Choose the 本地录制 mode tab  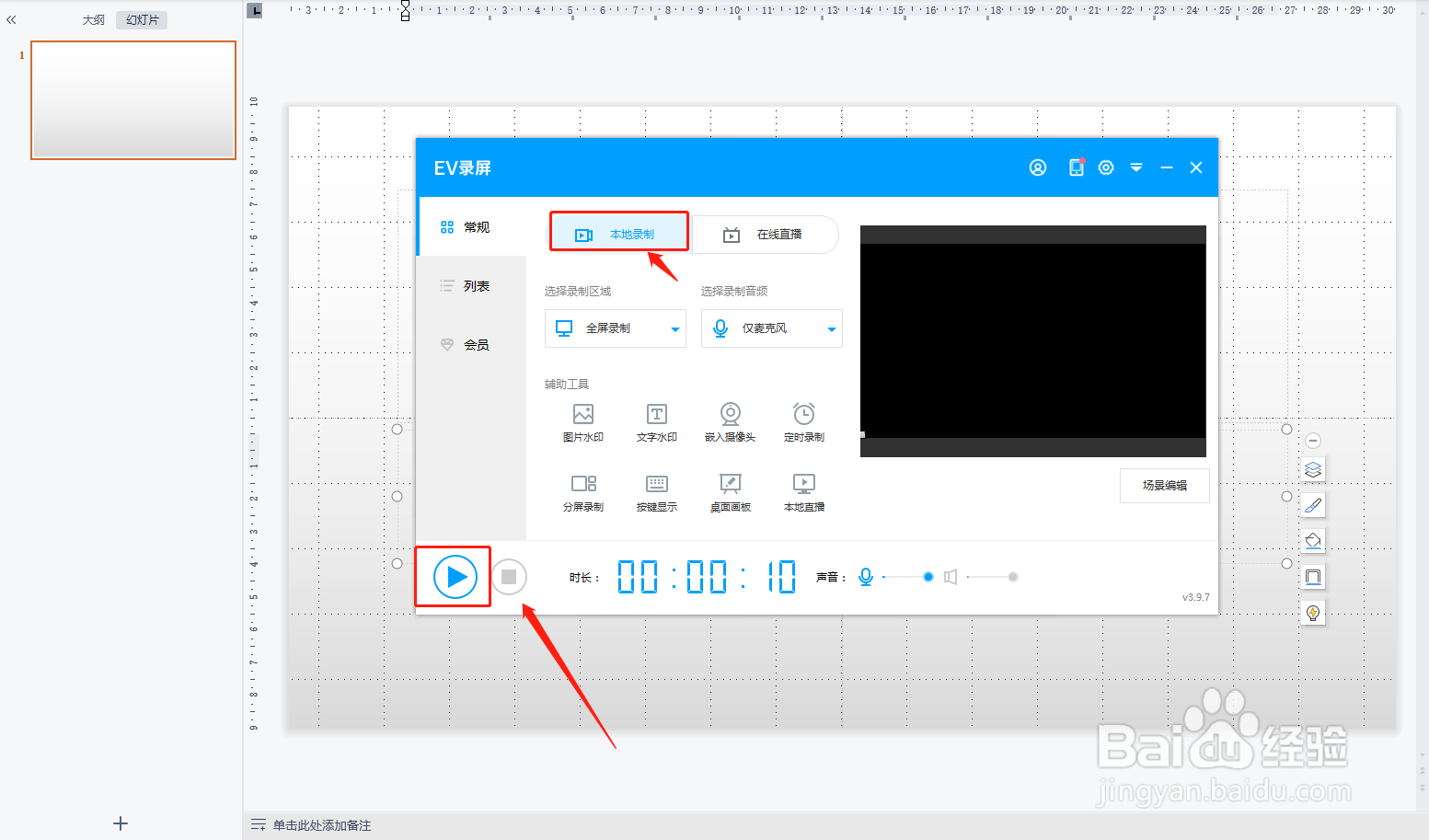619,235
